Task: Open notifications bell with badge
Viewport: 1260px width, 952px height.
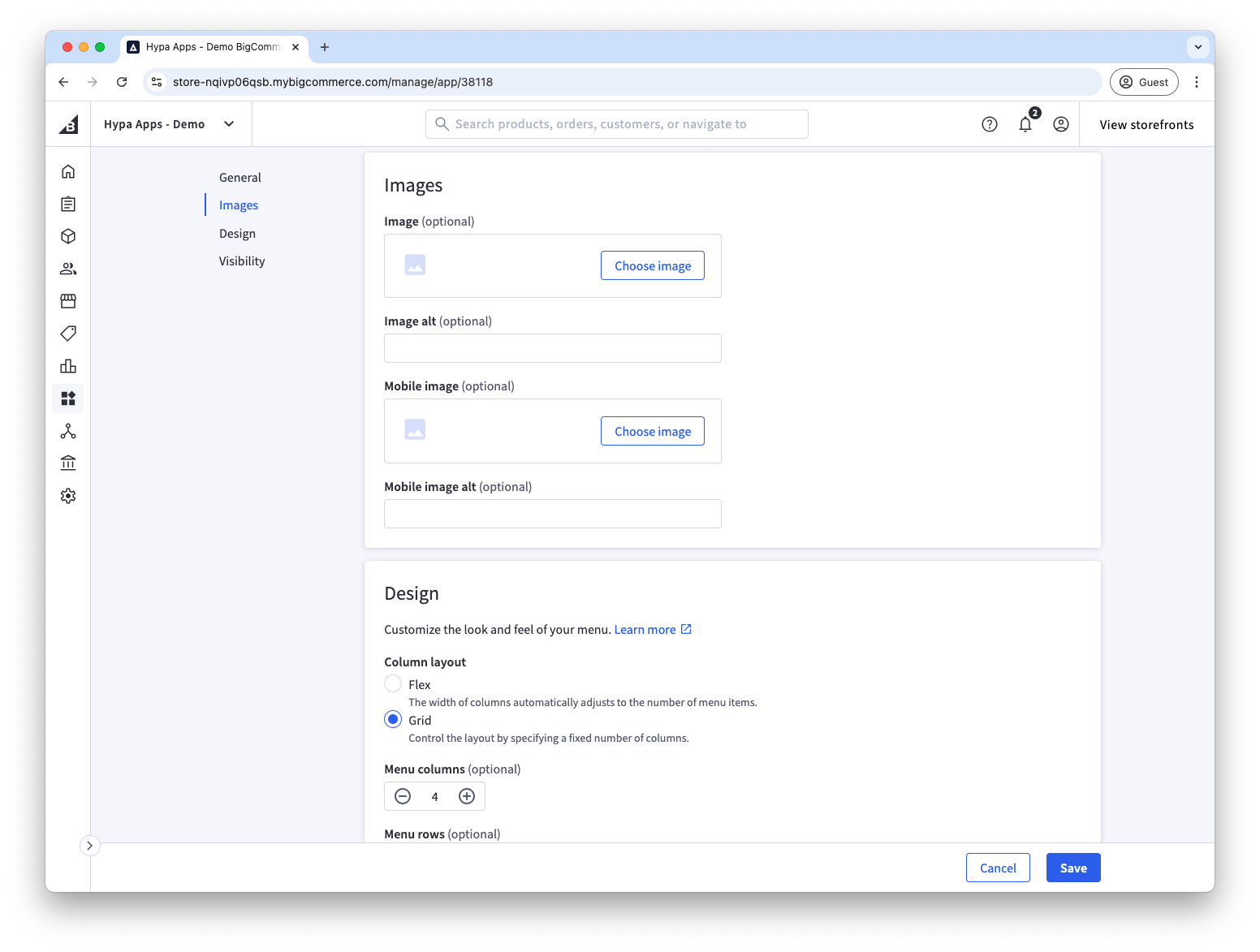Action: coord(1026,124)
